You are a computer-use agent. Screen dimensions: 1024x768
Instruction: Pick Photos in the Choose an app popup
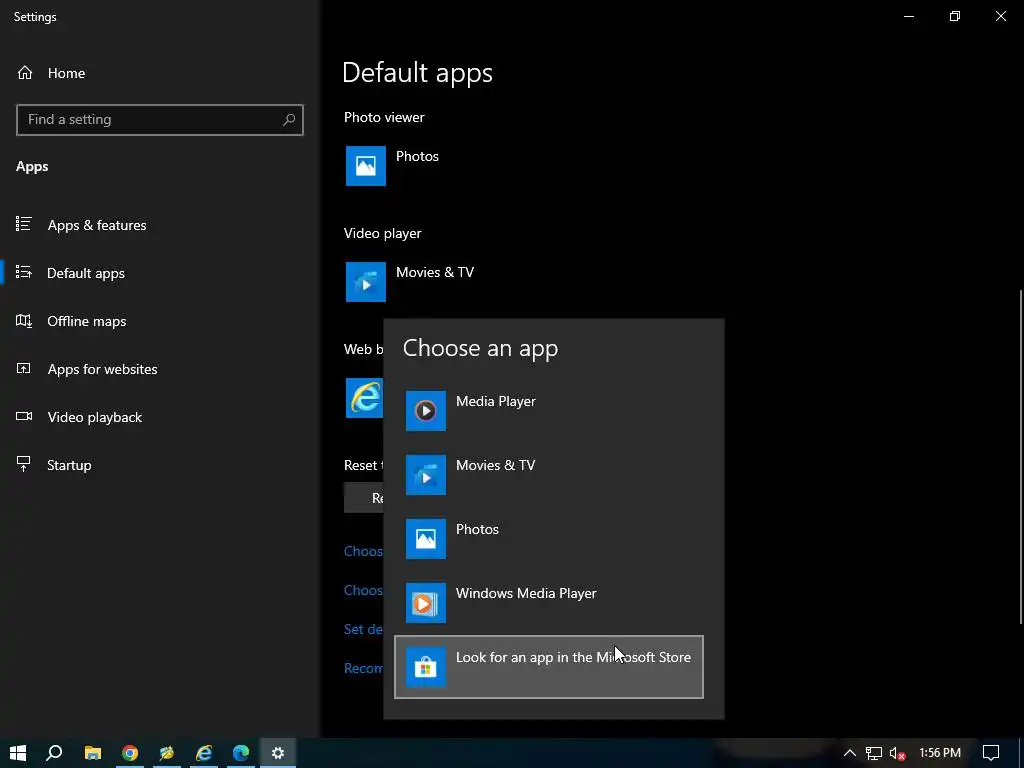coord(549,539)
